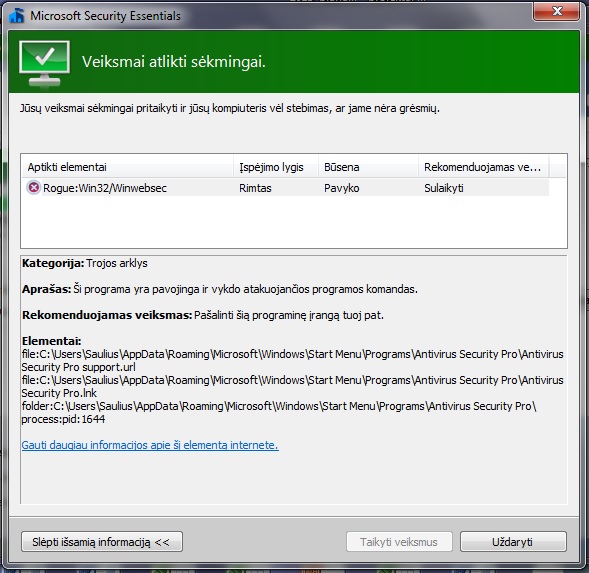Click the Elementai: label
Screen dimensions: 589x573
(51, 341)
